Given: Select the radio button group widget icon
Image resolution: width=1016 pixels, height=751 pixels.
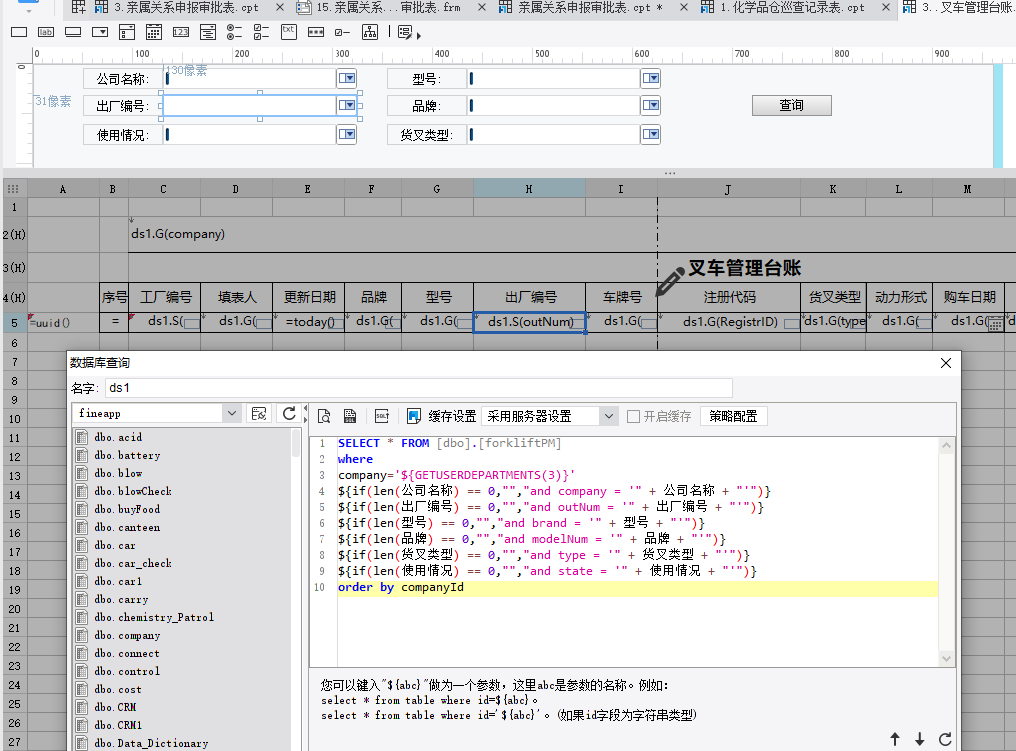Looking at the screenshot, I should pos(235,32).
